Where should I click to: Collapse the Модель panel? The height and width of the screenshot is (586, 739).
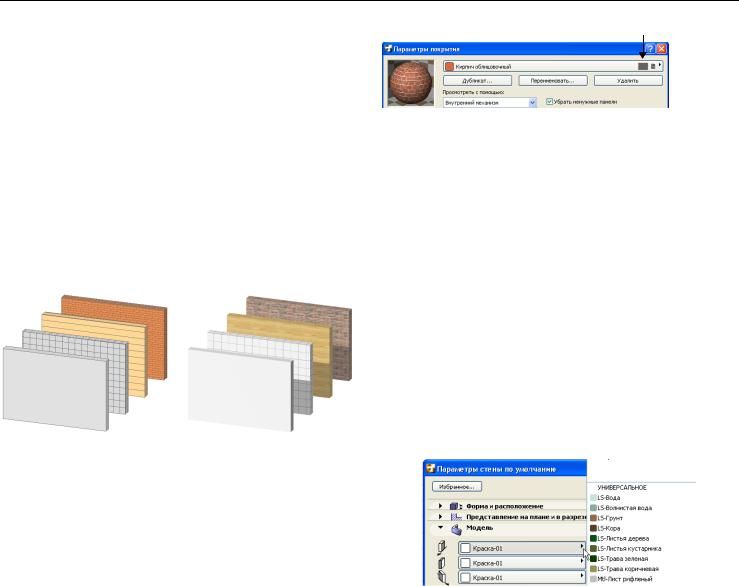[x=440, y=528]
